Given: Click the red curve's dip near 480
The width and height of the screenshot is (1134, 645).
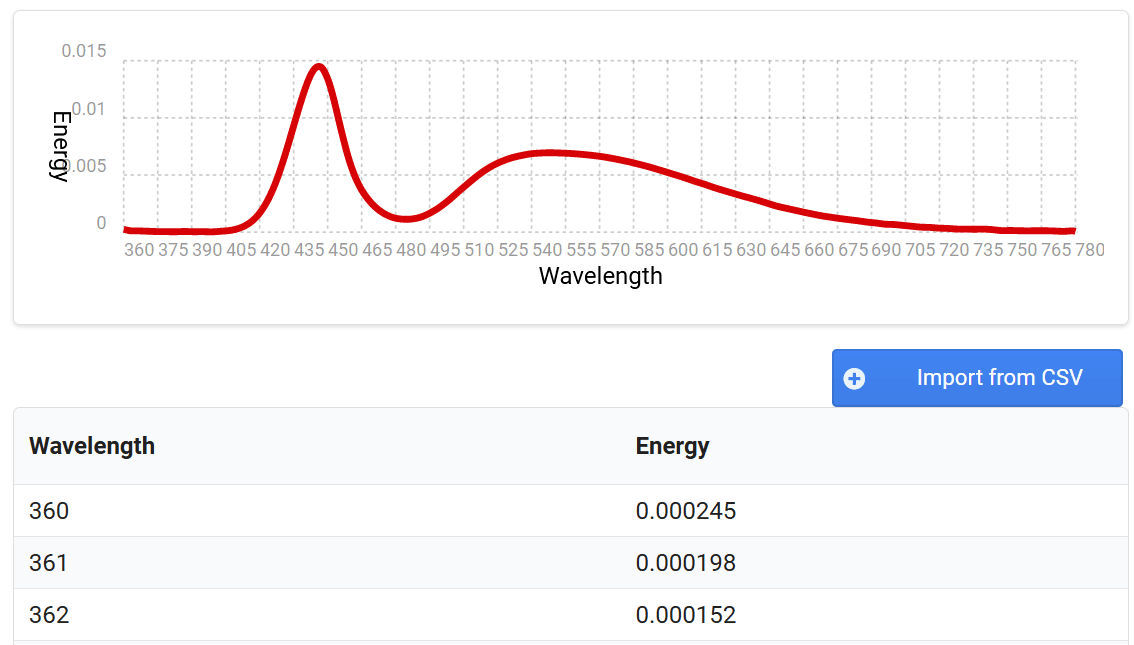Looking at the screenshot, I should pyautogui.click(x=406, y=218).
